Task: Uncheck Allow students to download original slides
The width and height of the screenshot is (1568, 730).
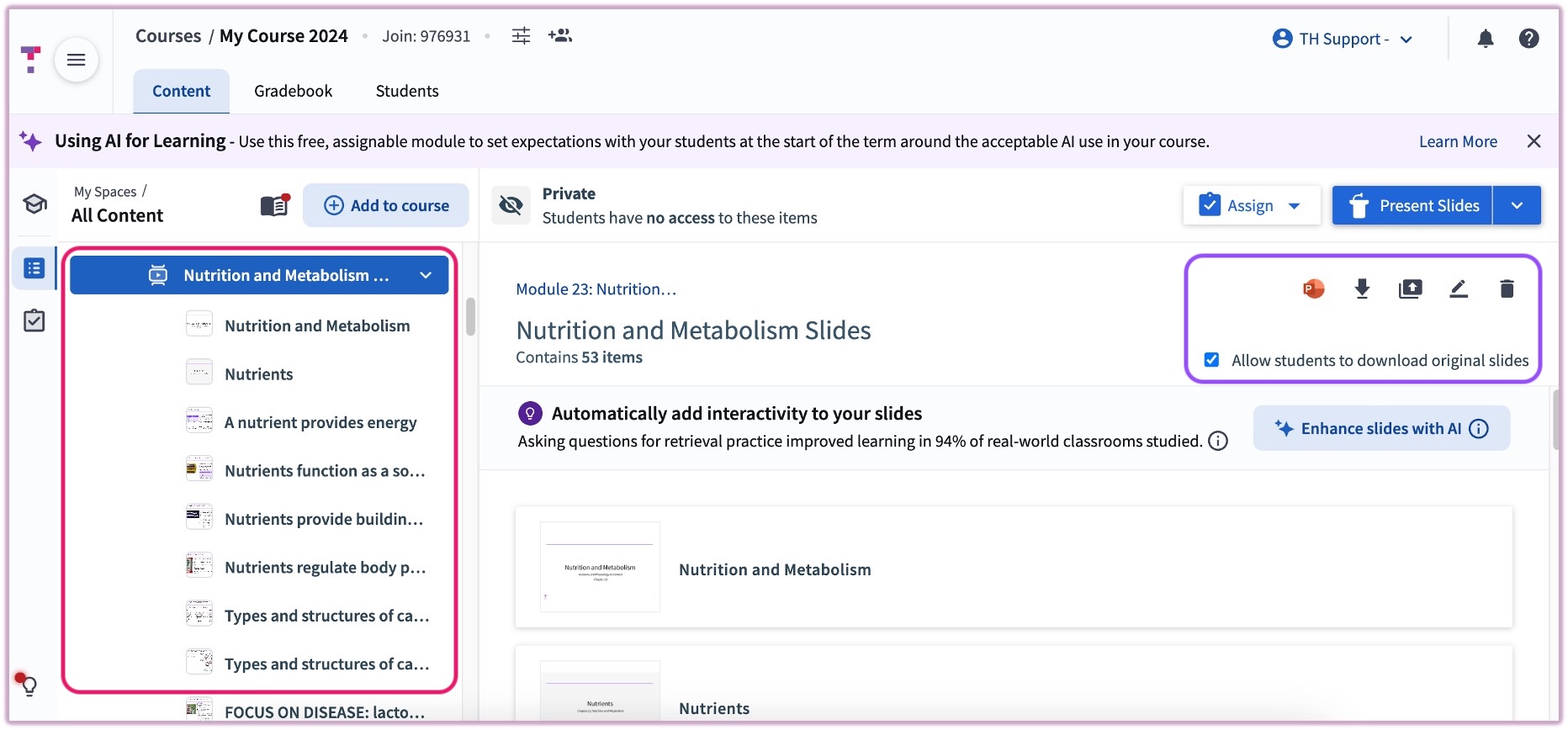Action: (1211, 360)
